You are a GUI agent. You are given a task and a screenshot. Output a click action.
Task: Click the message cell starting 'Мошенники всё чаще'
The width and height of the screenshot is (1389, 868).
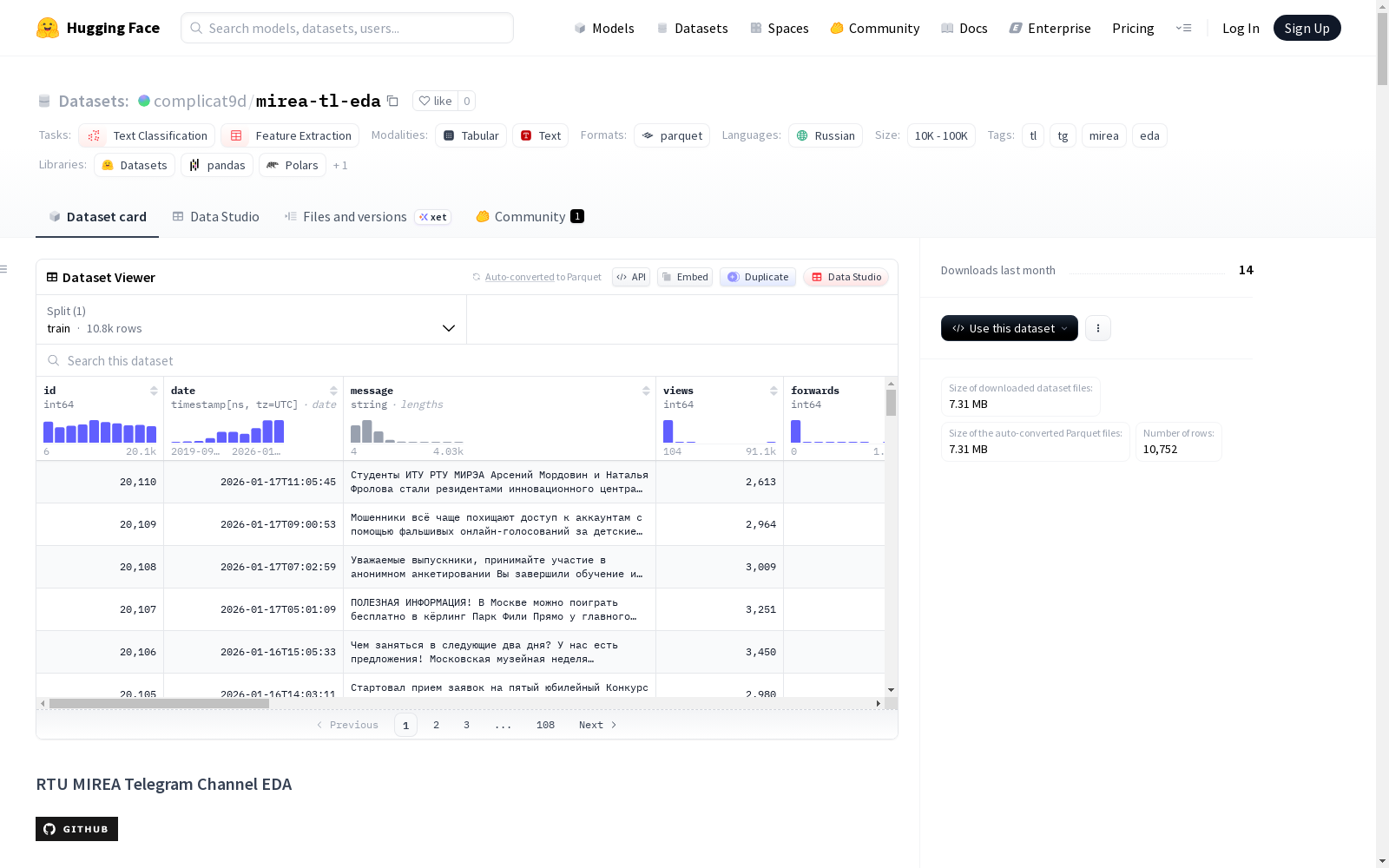pos(499,524)
